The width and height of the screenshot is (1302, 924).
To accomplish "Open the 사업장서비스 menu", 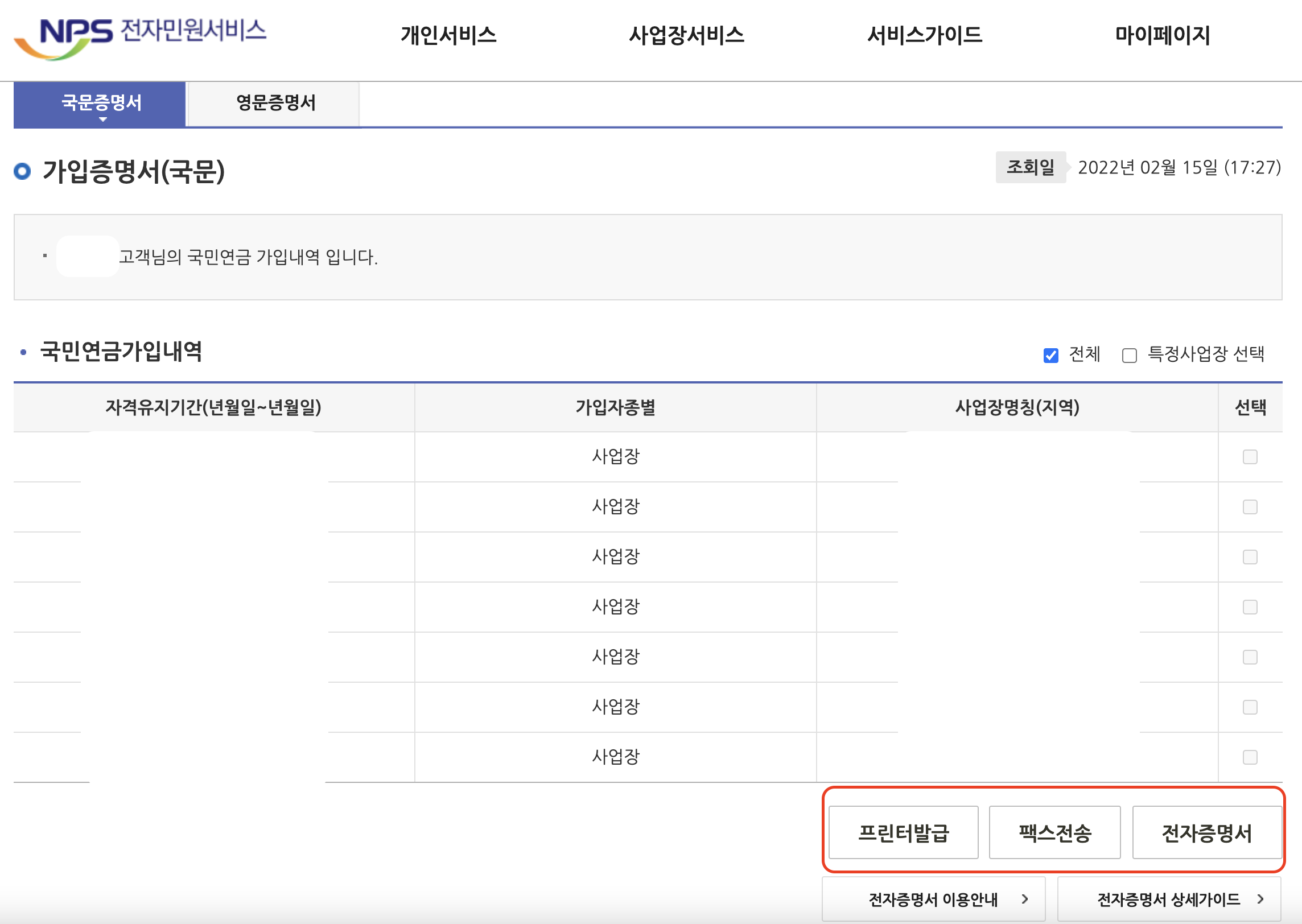I will 686,35.
